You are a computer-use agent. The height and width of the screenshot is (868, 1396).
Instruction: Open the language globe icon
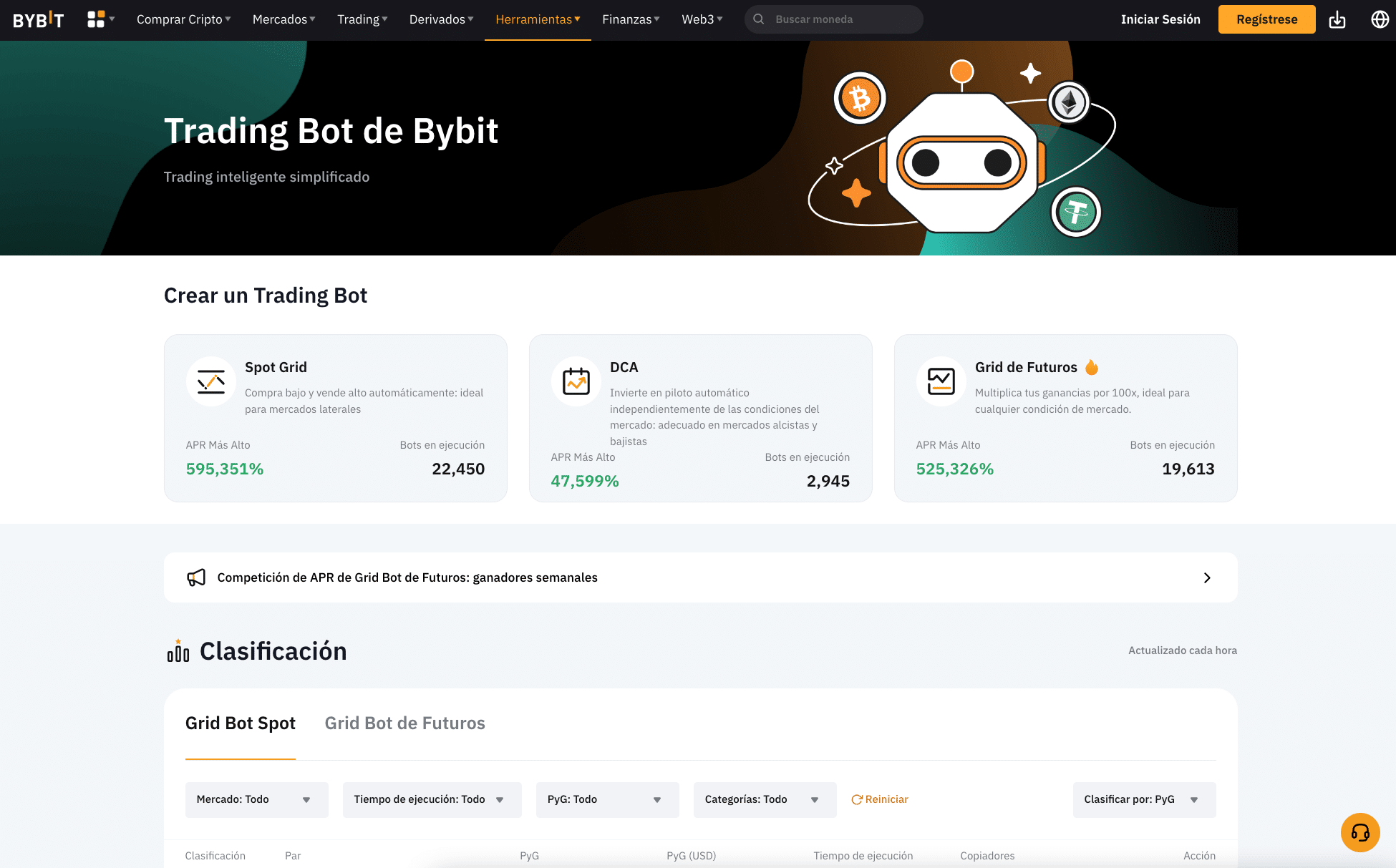click(1380, 20)
